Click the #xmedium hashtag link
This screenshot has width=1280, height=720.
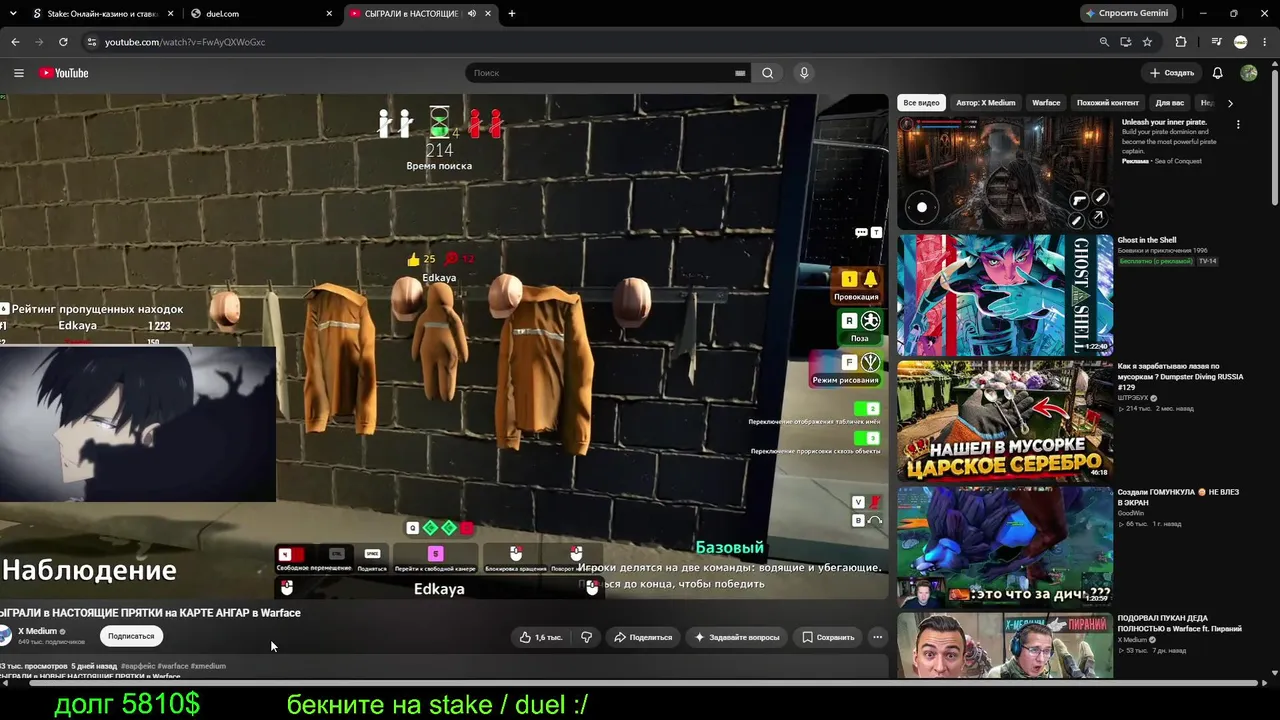point(208,666)
